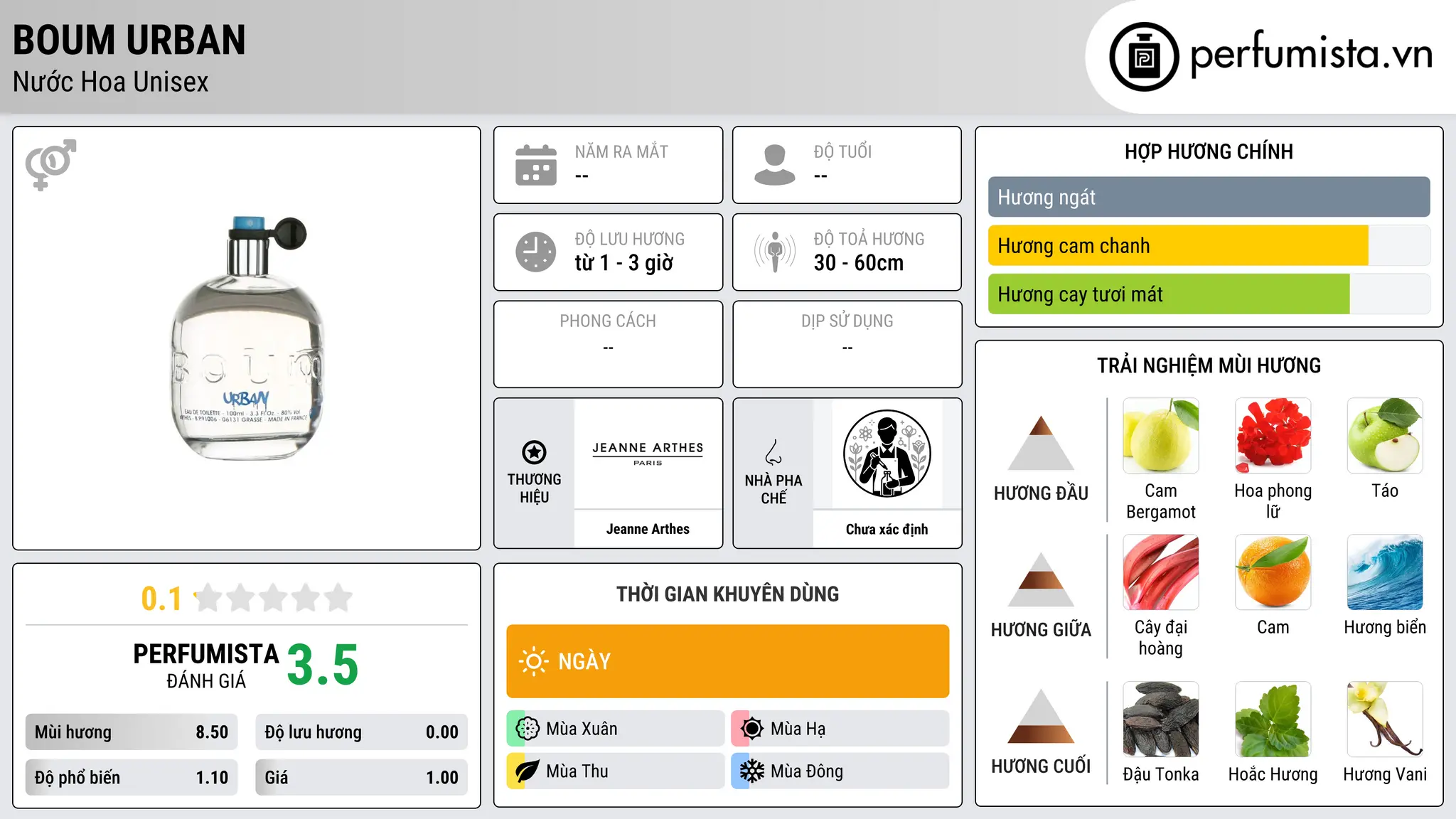Open the Cam Bergamot note image
The image size is (1456, 819).
[1161, 436]
